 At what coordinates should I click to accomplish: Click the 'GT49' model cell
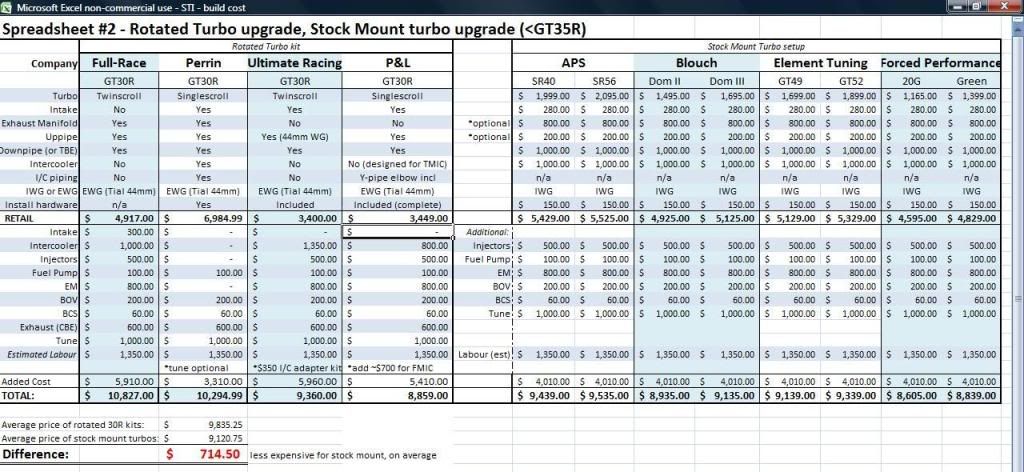coord(790,82)
